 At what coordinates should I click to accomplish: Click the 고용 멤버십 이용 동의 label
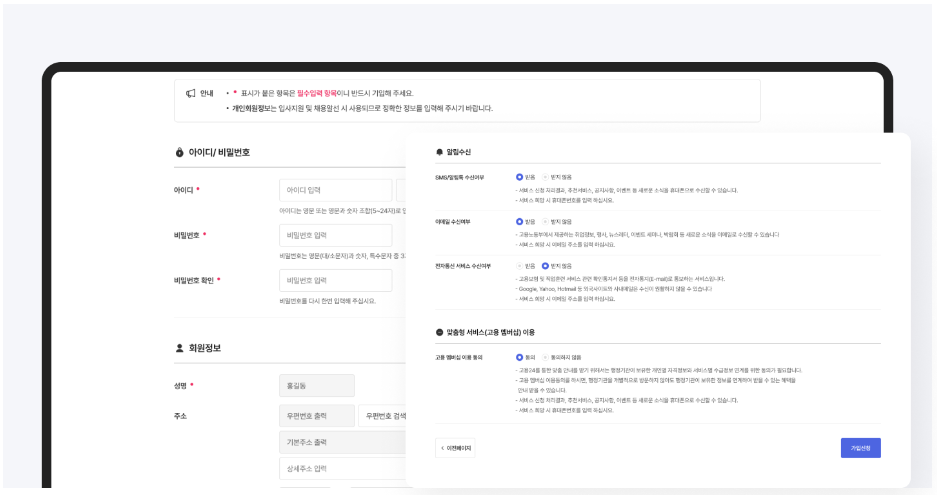pyautogui.click(x=458, y=358)
